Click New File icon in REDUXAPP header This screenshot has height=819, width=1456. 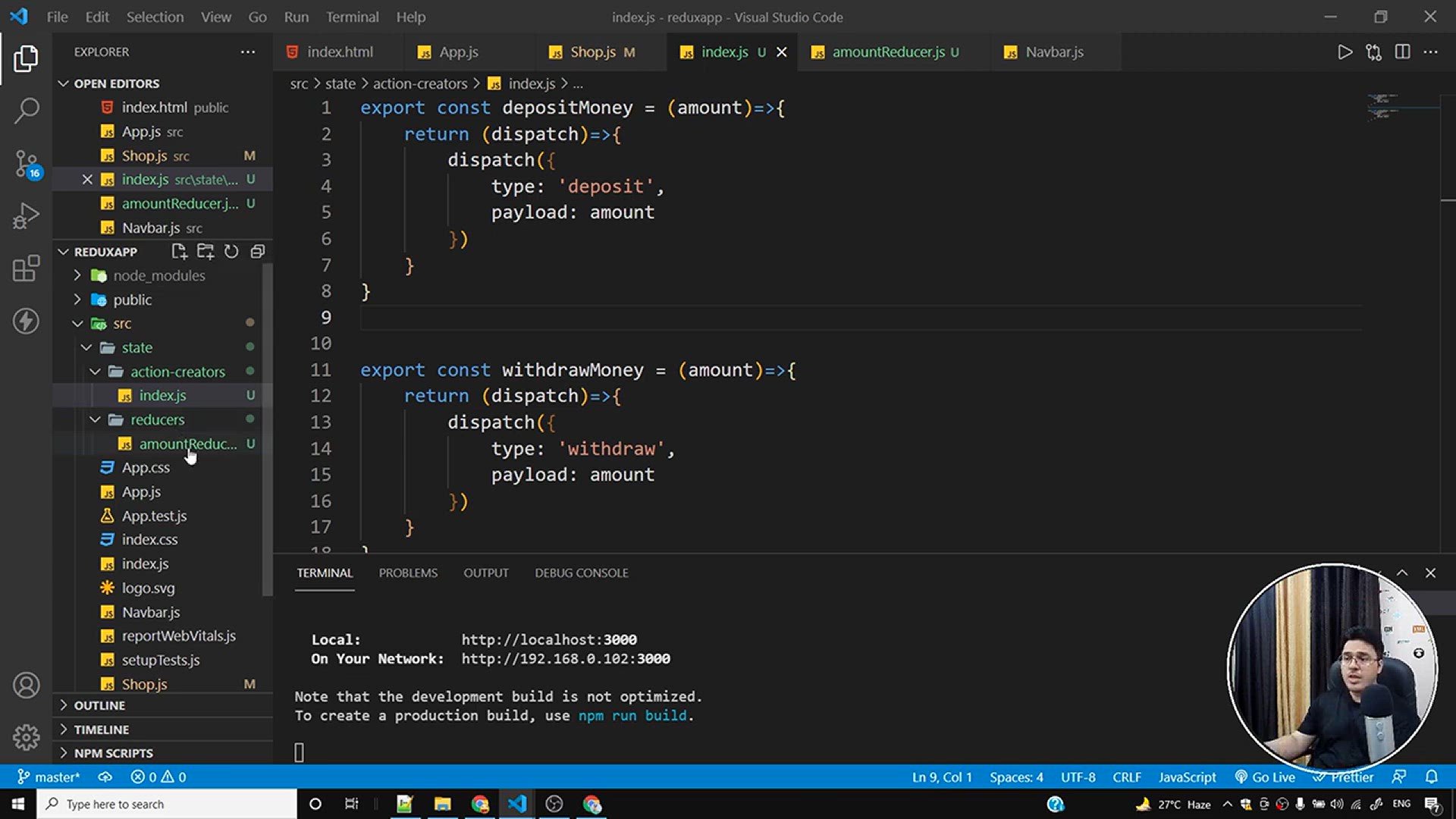click(x=179, y=251)
